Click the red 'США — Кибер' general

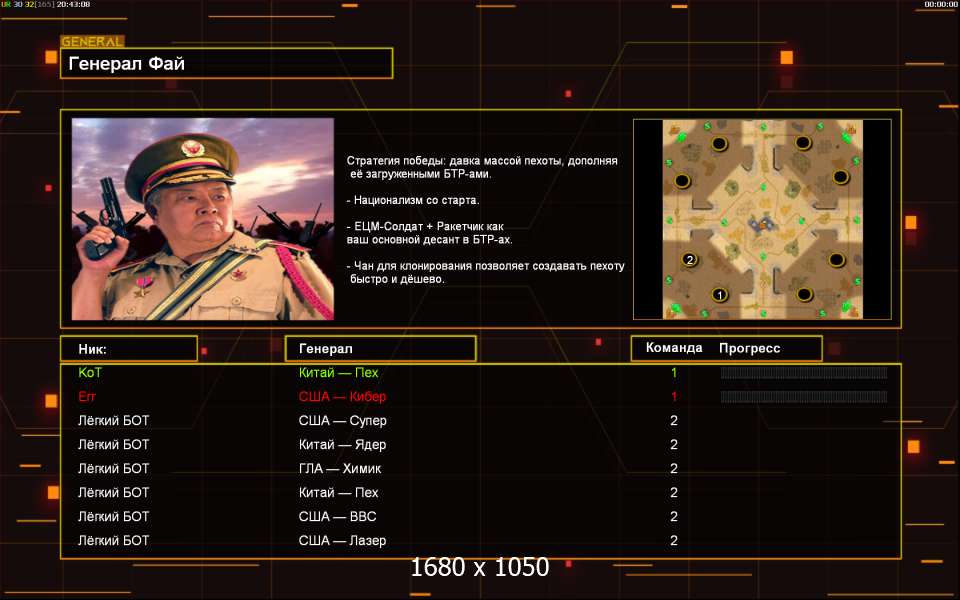[x=342, y=397]
